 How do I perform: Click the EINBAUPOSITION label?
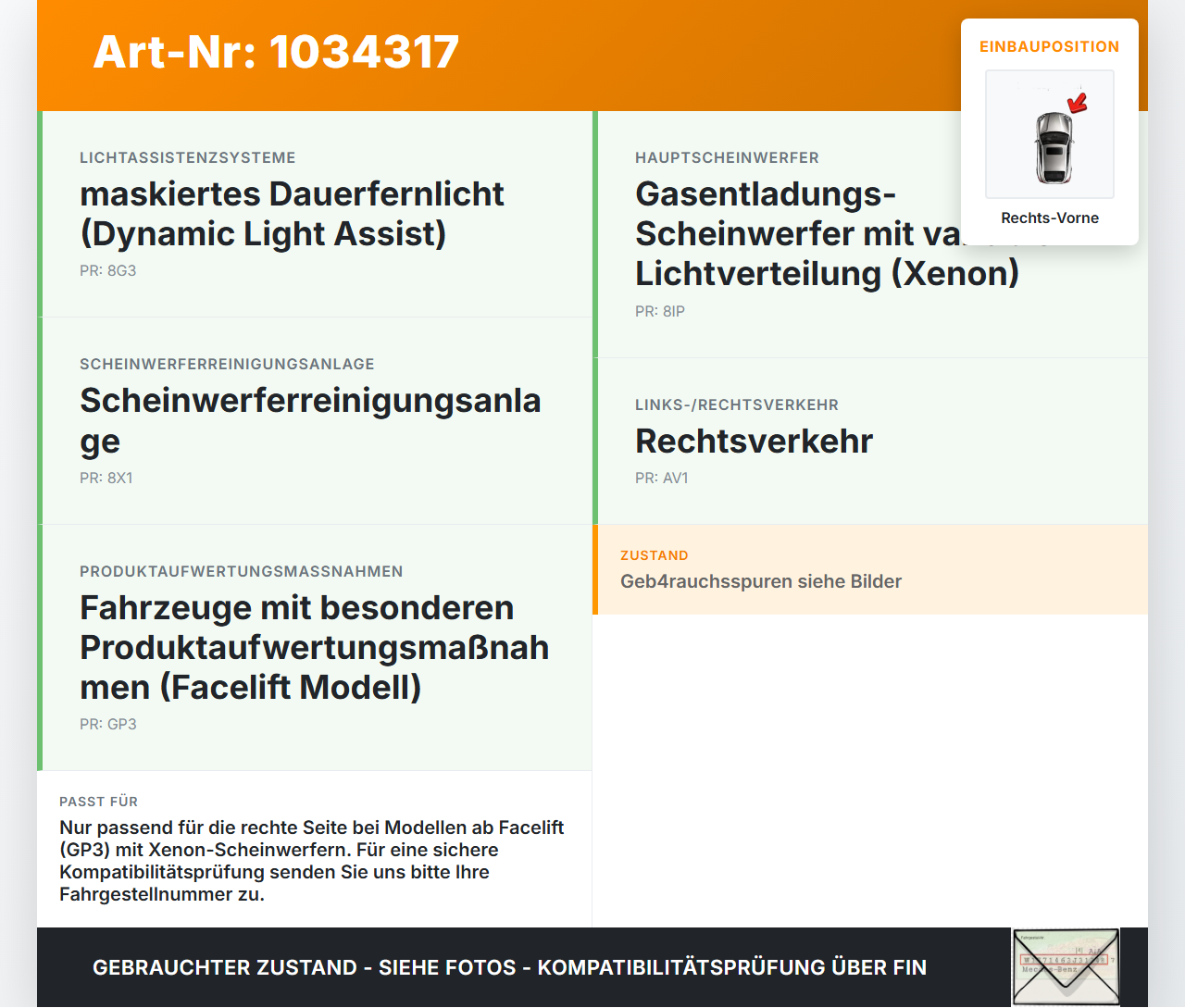pos(1050,46)
